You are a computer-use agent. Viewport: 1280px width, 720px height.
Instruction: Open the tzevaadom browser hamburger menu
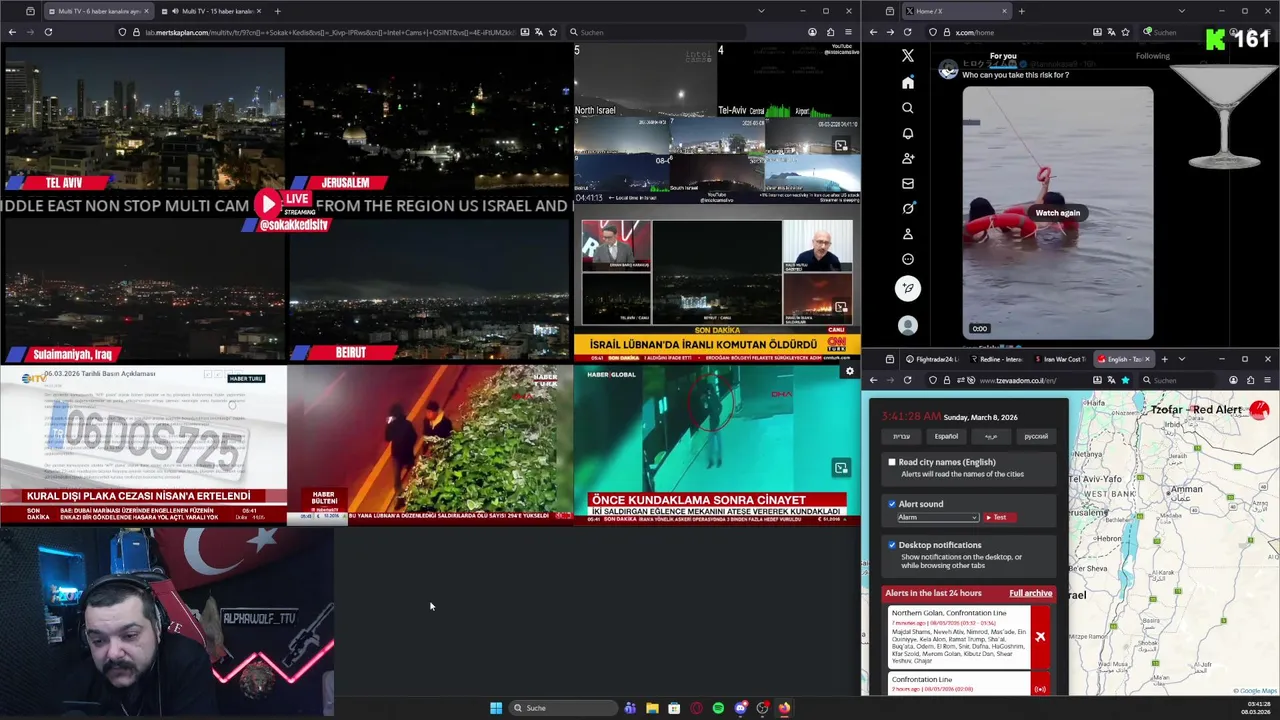(1267, 380)
